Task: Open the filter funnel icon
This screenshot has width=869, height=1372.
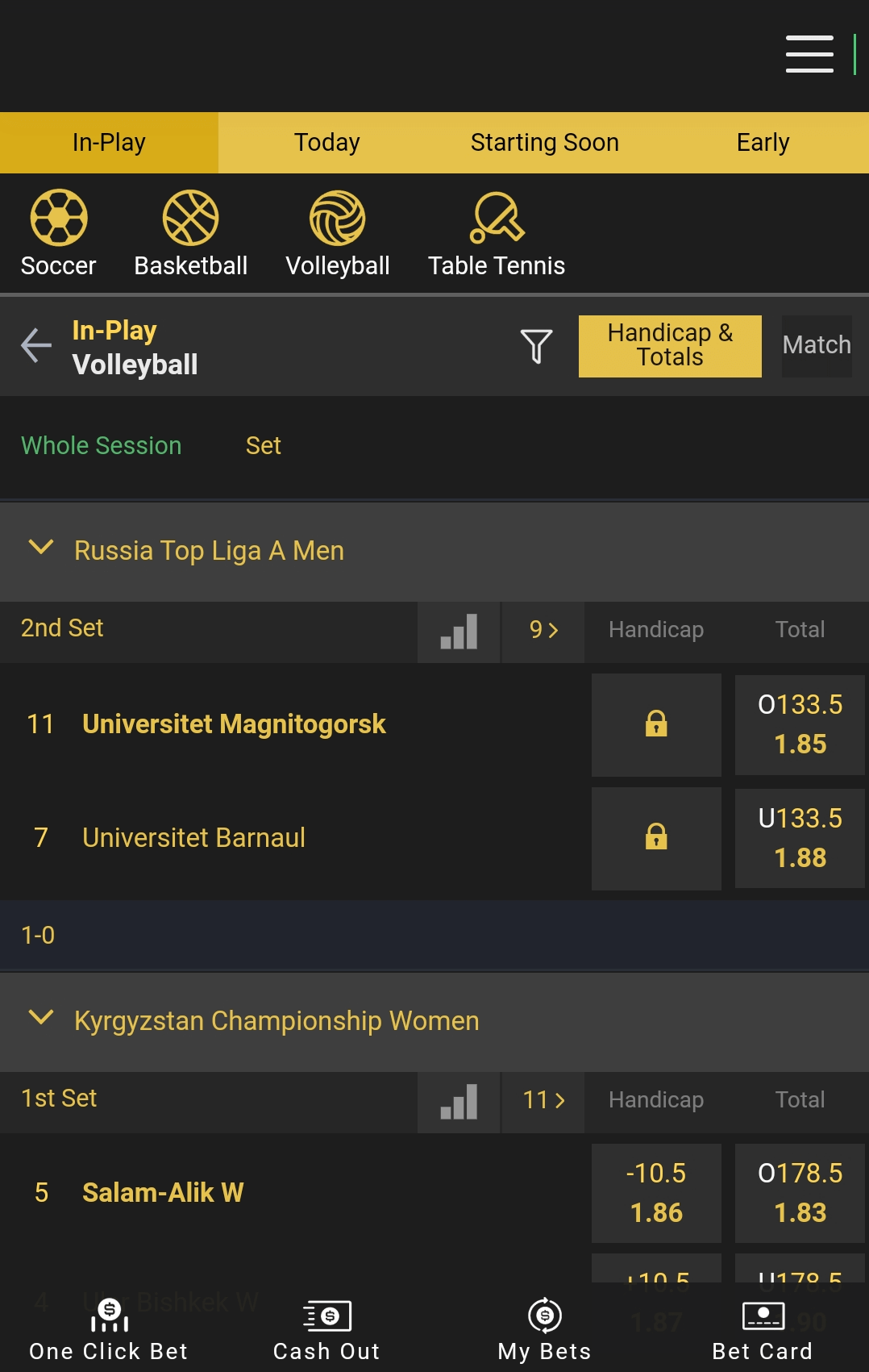Action: click(x=536, y=346)
